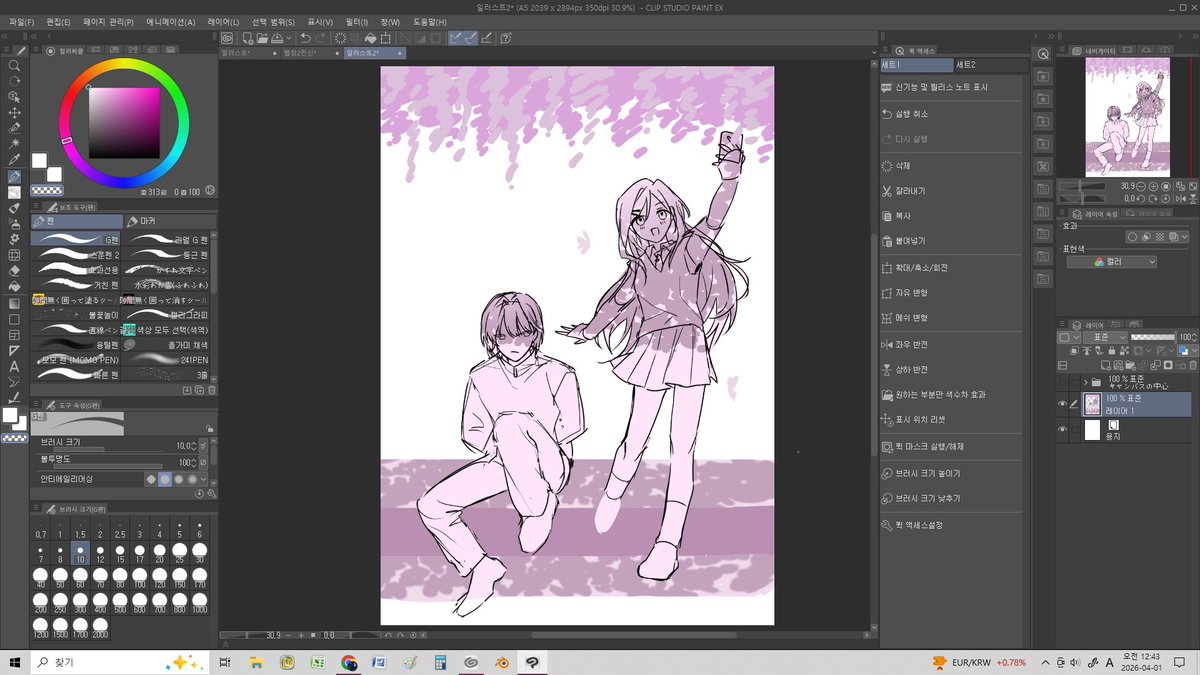This screenshot has height=675, width=1200.
Task: Open the 필터(I) menu
Action: coord(356,21)
